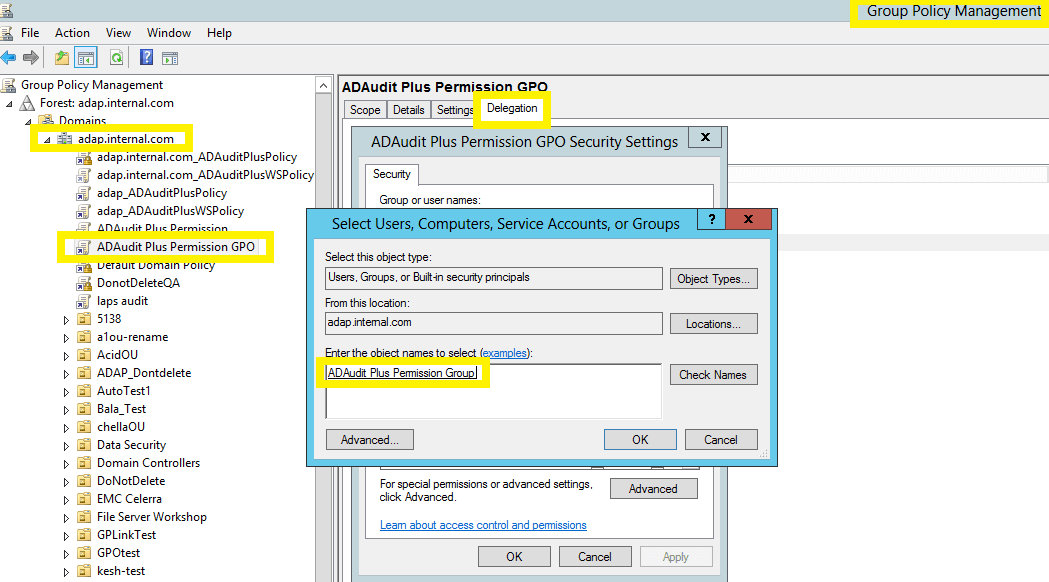Click the Object Types button
Viewport: 1049px width, 582px height.
coord(713,278)
